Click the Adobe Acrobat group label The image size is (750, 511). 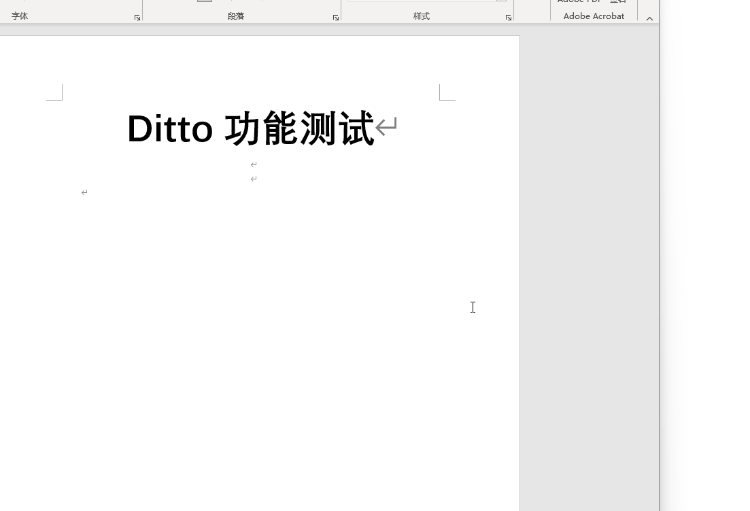point(594,16)
